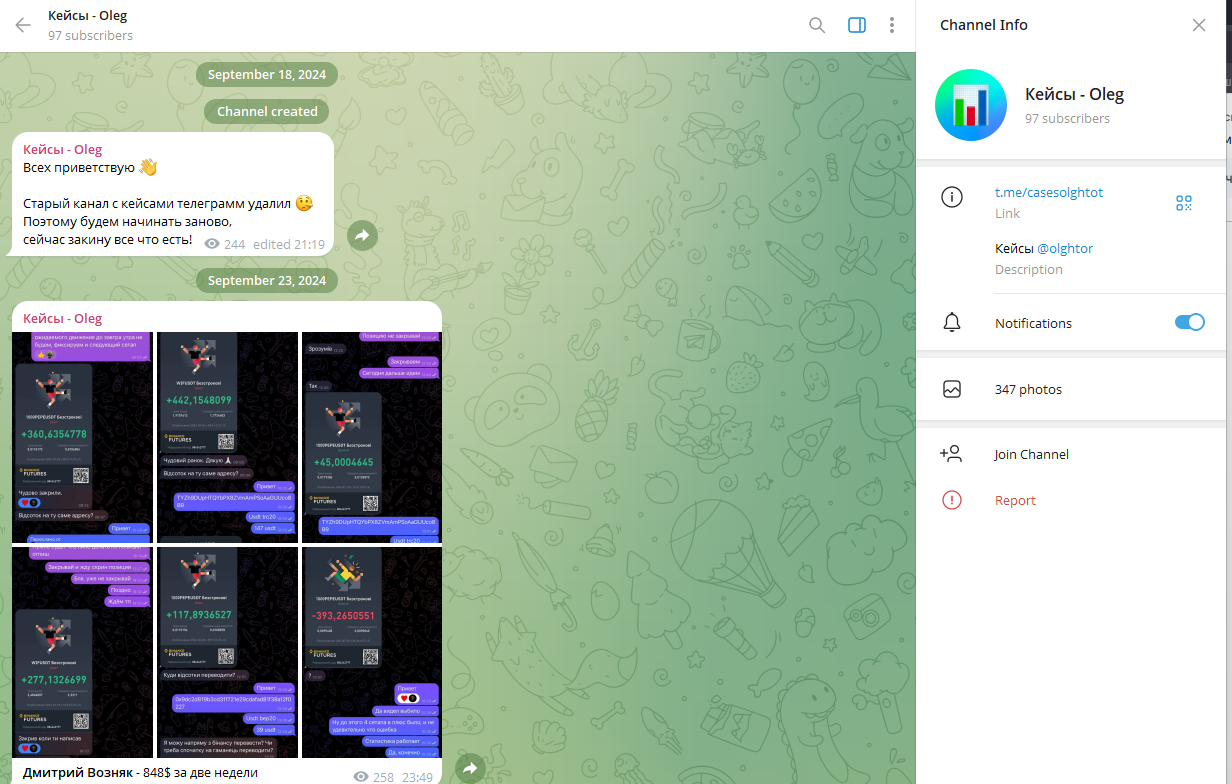Close the Channel Info panel
Viewport: 1232px width, 784px height.
1199,25
